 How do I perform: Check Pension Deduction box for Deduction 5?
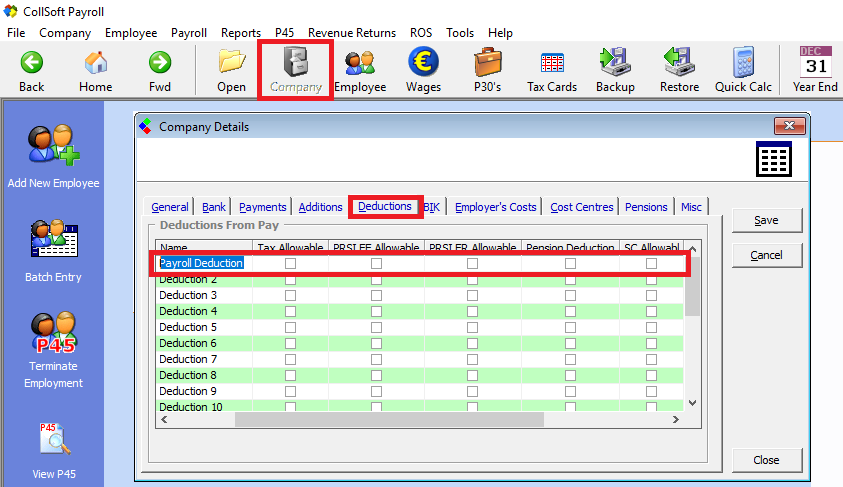pyautogui.click(x=570, y=327)
